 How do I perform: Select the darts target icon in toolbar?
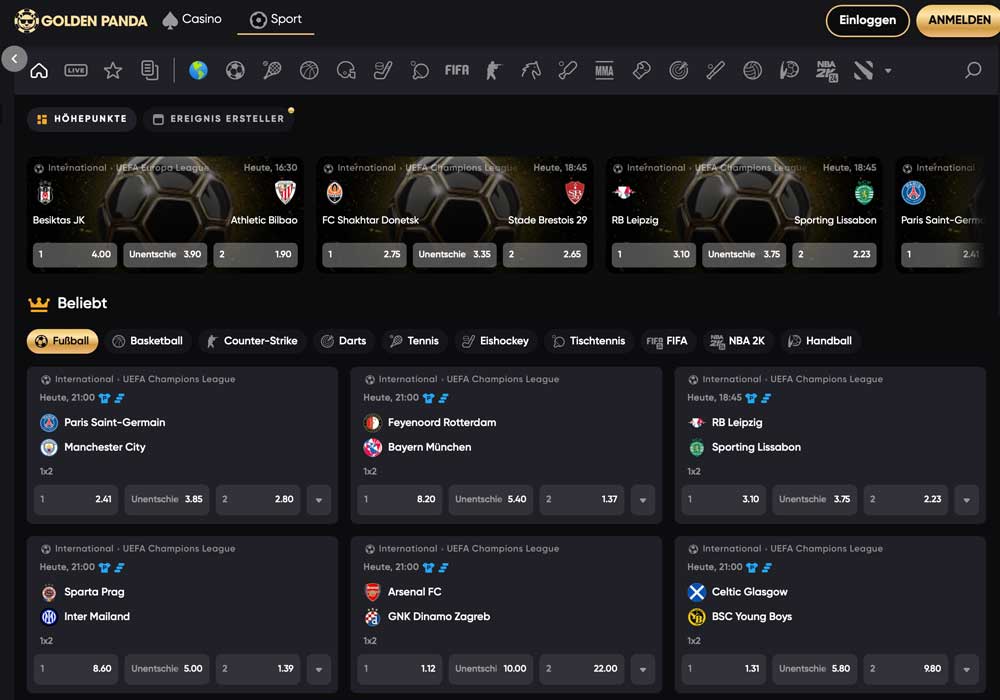coord(679,70)
